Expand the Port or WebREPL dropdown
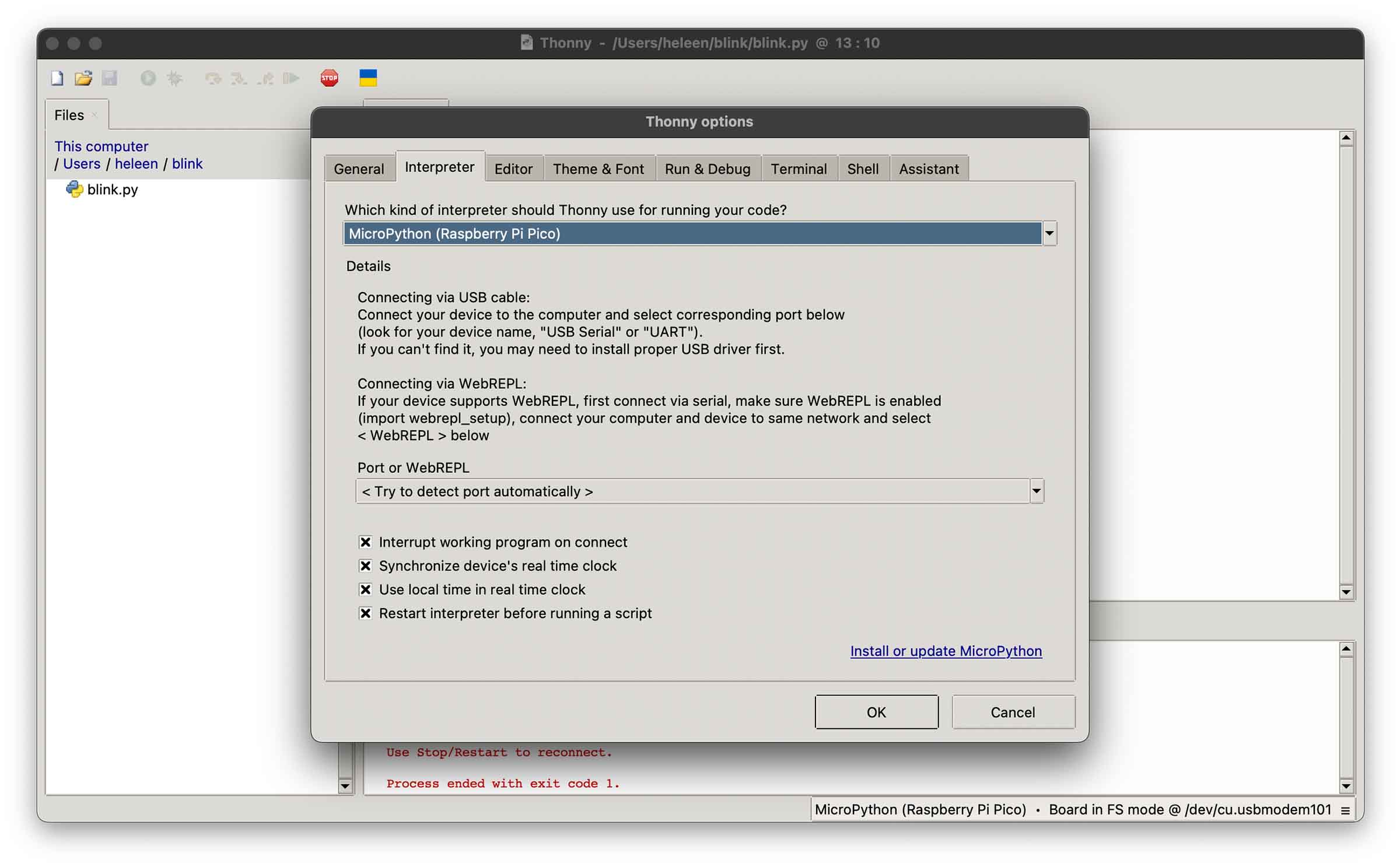Image resolution: width=1400 pixels, height=867 pixels. pyautogui.click(x=1036, y=492)
